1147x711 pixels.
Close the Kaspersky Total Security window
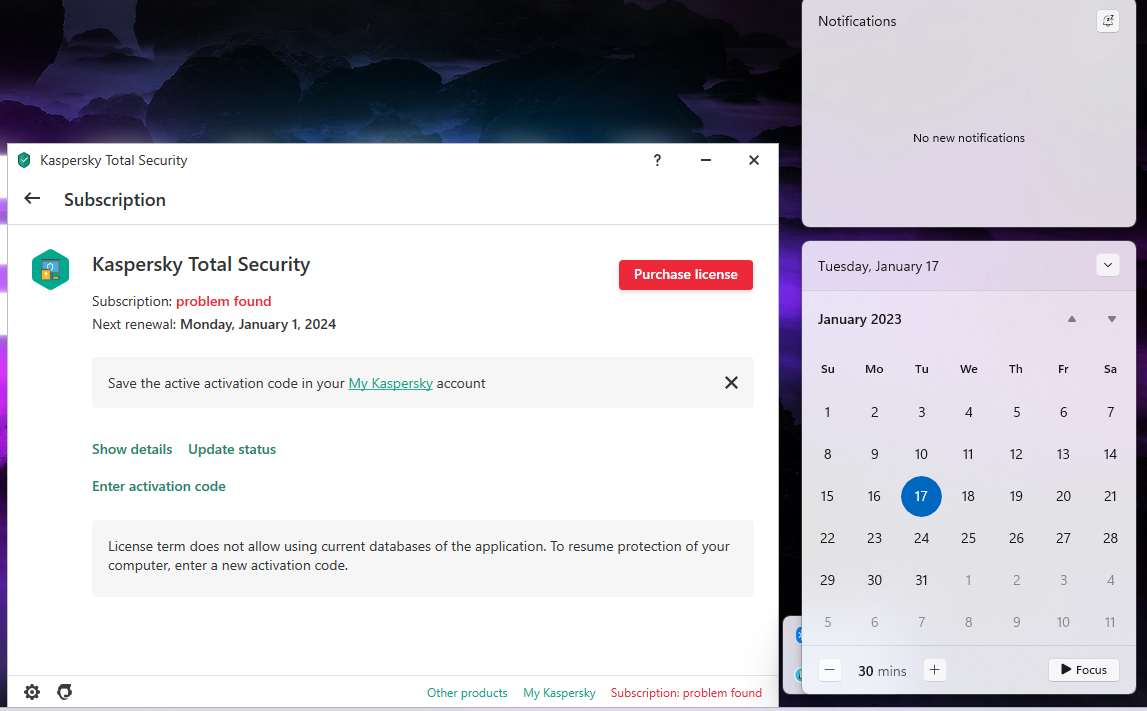753,160
